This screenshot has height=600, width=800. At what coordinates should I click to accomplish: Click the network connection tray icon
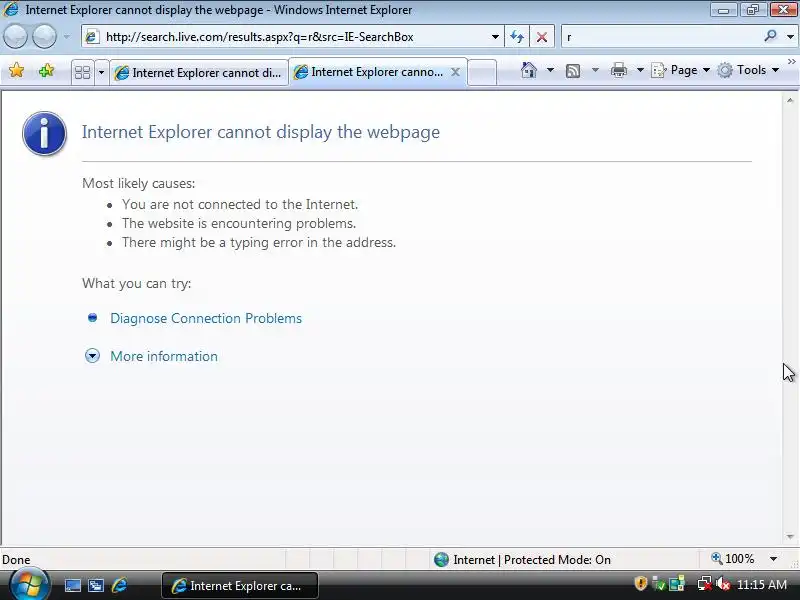tap(677, 583)
